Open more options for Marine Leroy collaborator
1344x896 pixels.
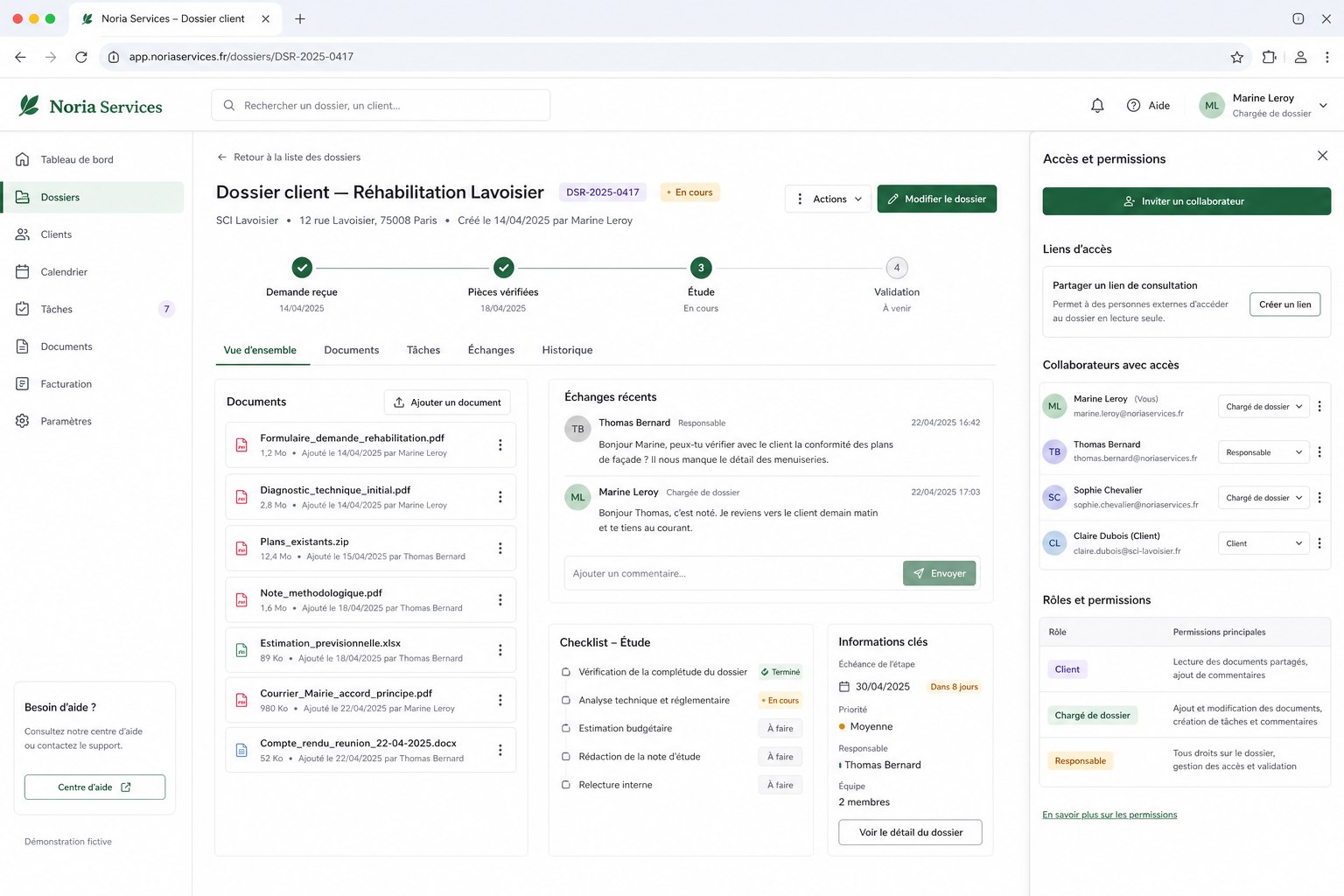(x=1319, y=406)
